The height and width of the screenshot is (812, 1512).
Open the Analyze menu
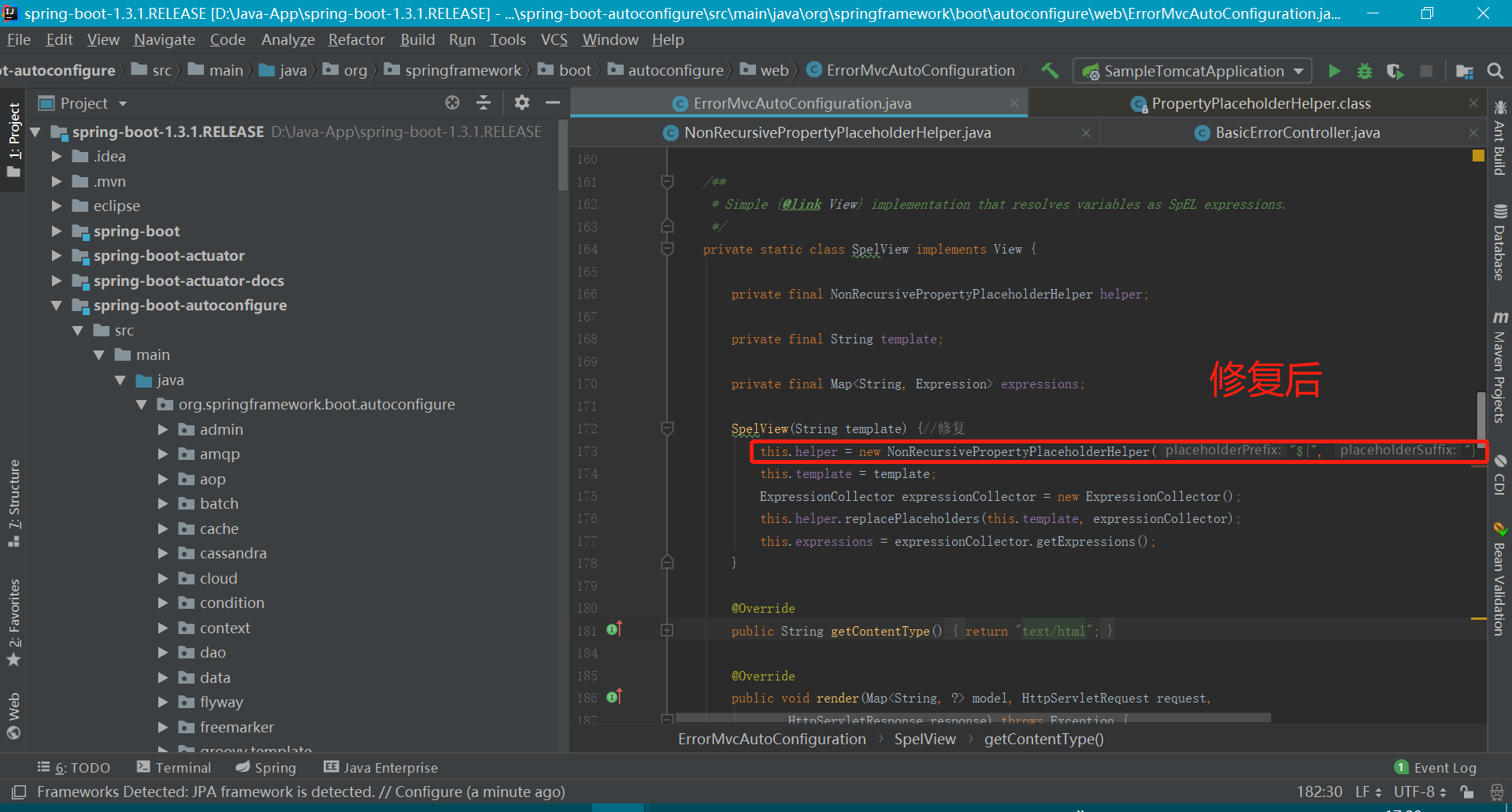[x=287, y=39]
